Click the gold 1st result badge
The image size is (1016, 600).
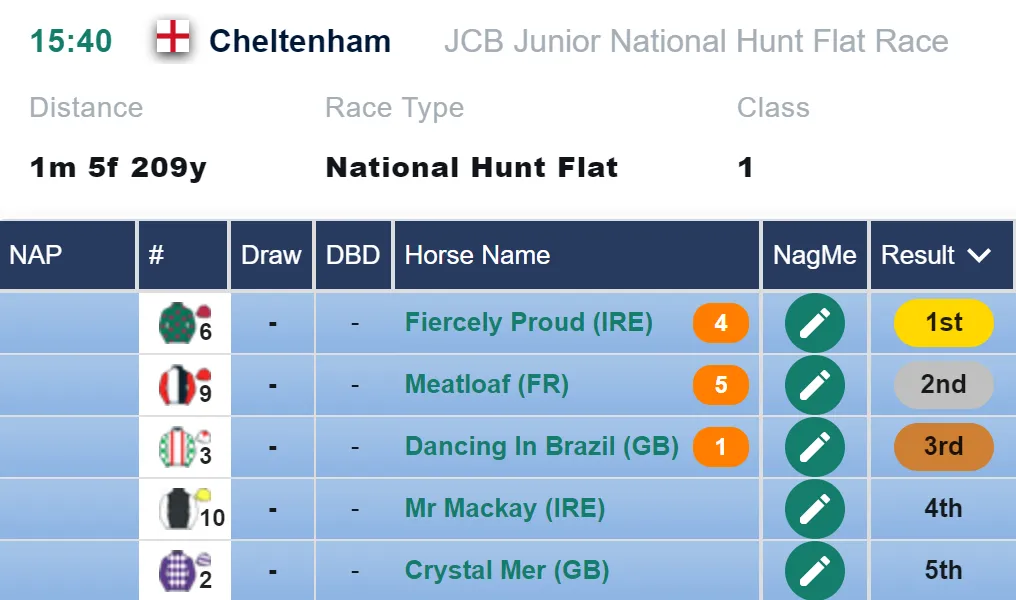pos(943,323)
